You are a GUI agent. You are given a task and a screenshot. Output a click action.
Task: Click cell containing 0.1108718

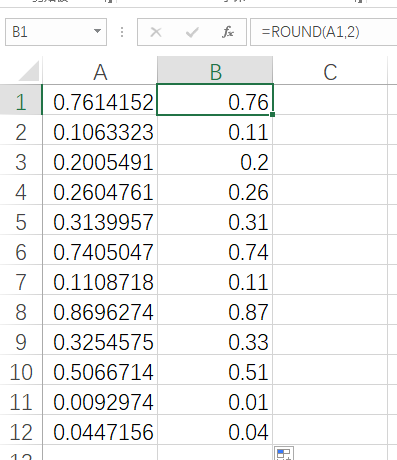[100, 280]
